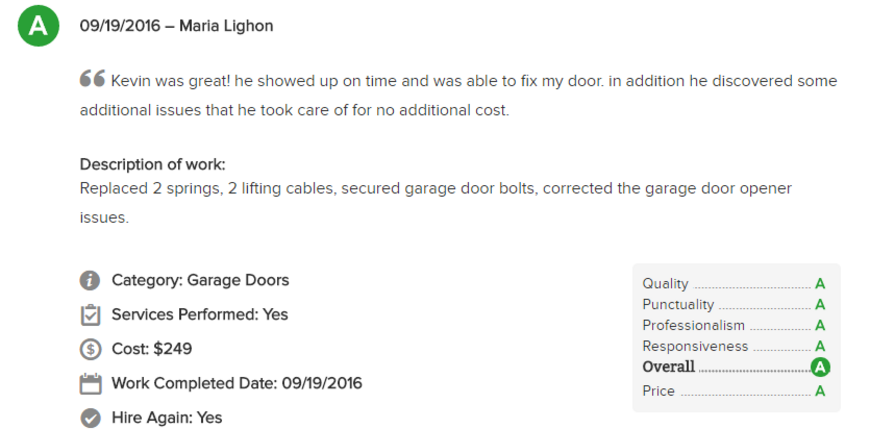This screenshot has width=880, height=440.
Task: Click the Quality grade A
Action: [x=820, y=284]
